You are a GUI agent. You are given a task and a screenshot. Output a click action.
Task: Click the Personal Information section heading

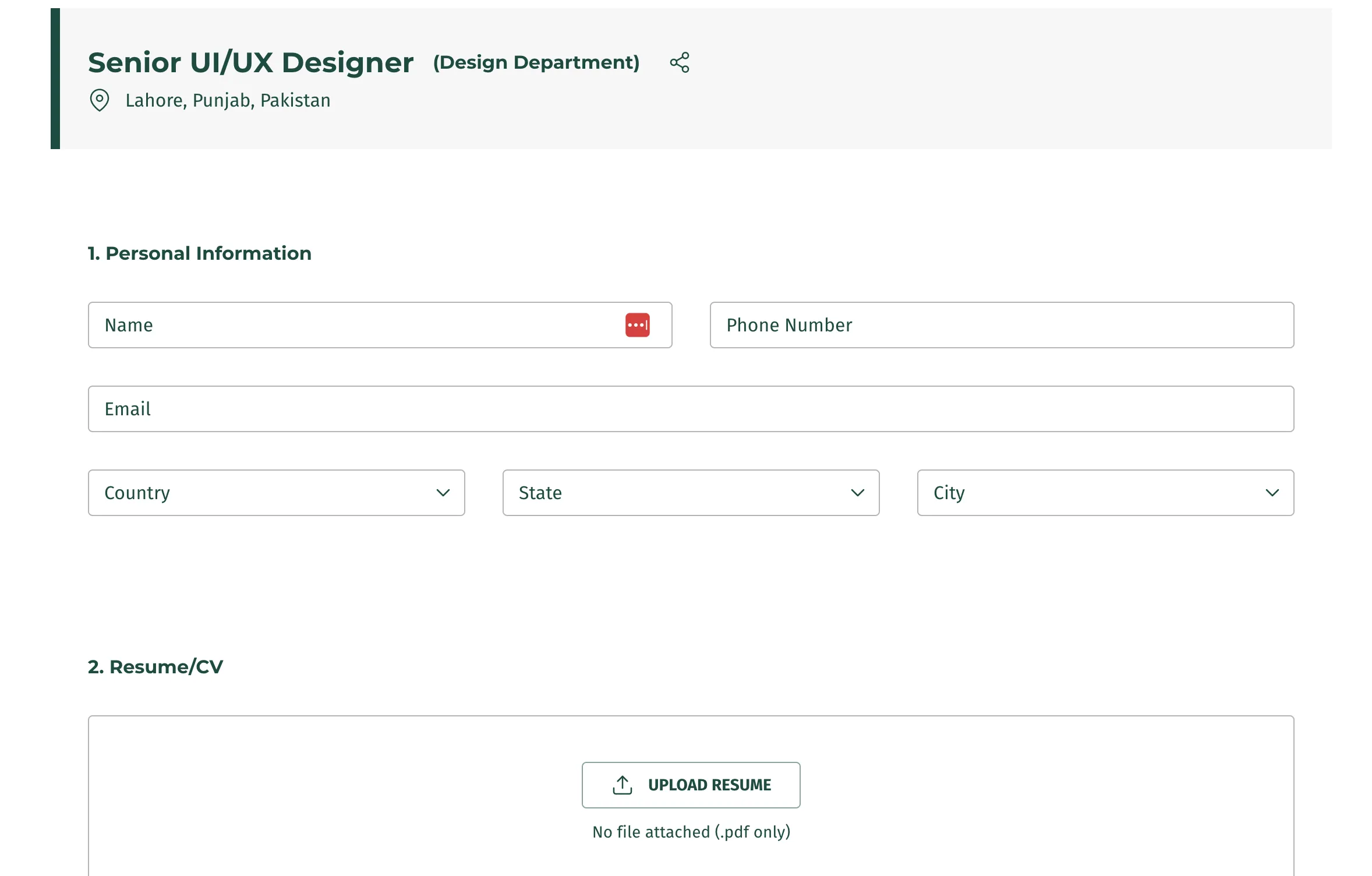click(200, 253)
